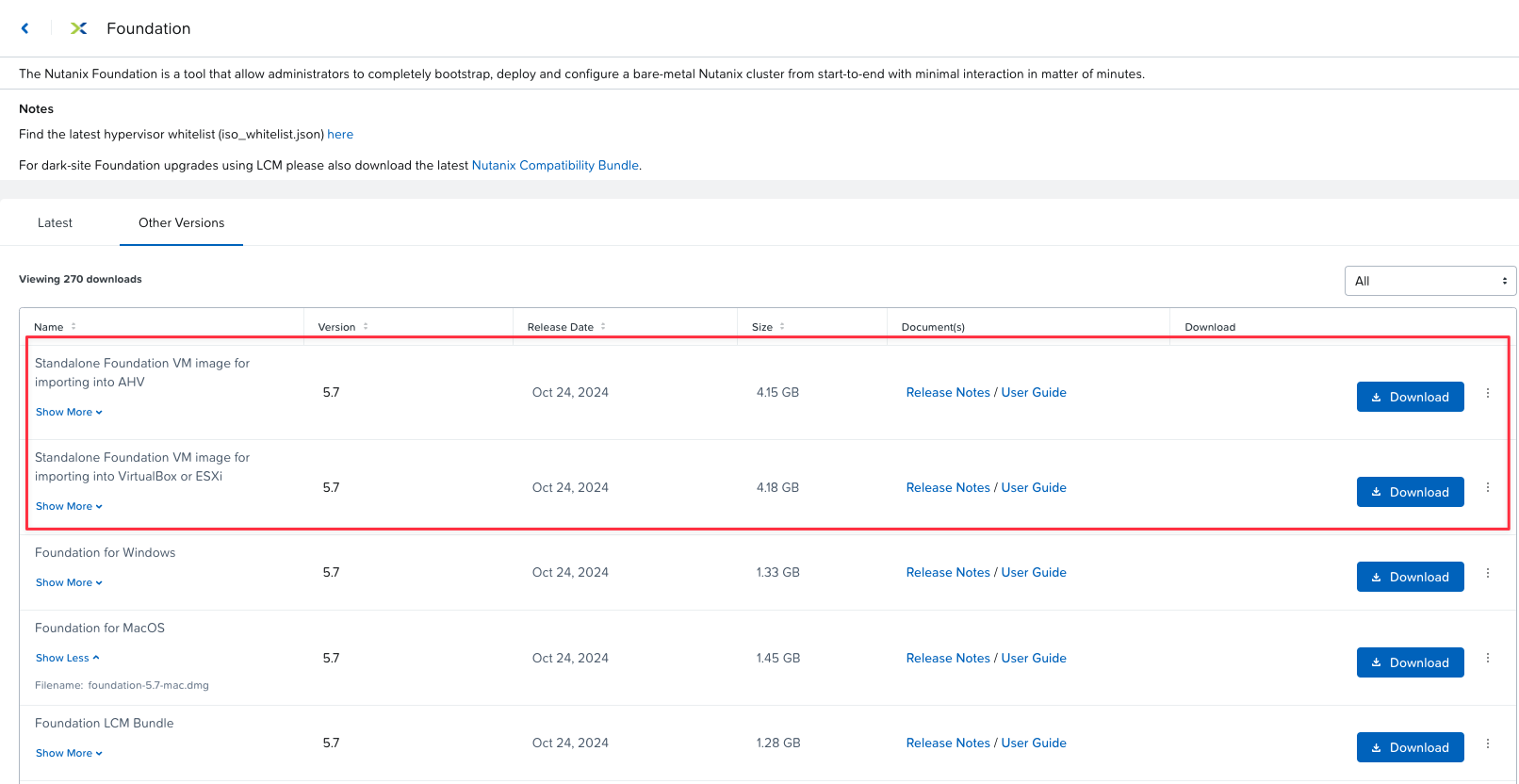
Task: Open kebab menu for Foundation for Windows row
Action: click(x=1488, y=573)
